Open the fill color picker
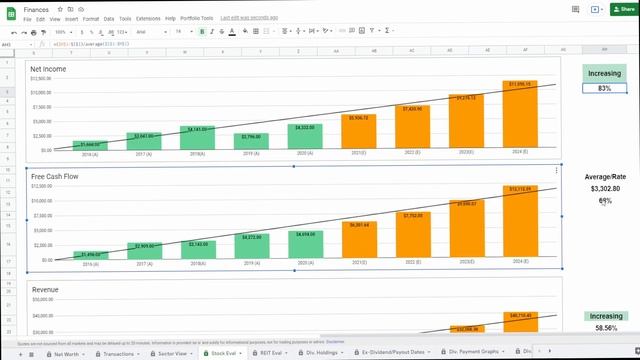This screenshot has width=640, height=360. 245,31
